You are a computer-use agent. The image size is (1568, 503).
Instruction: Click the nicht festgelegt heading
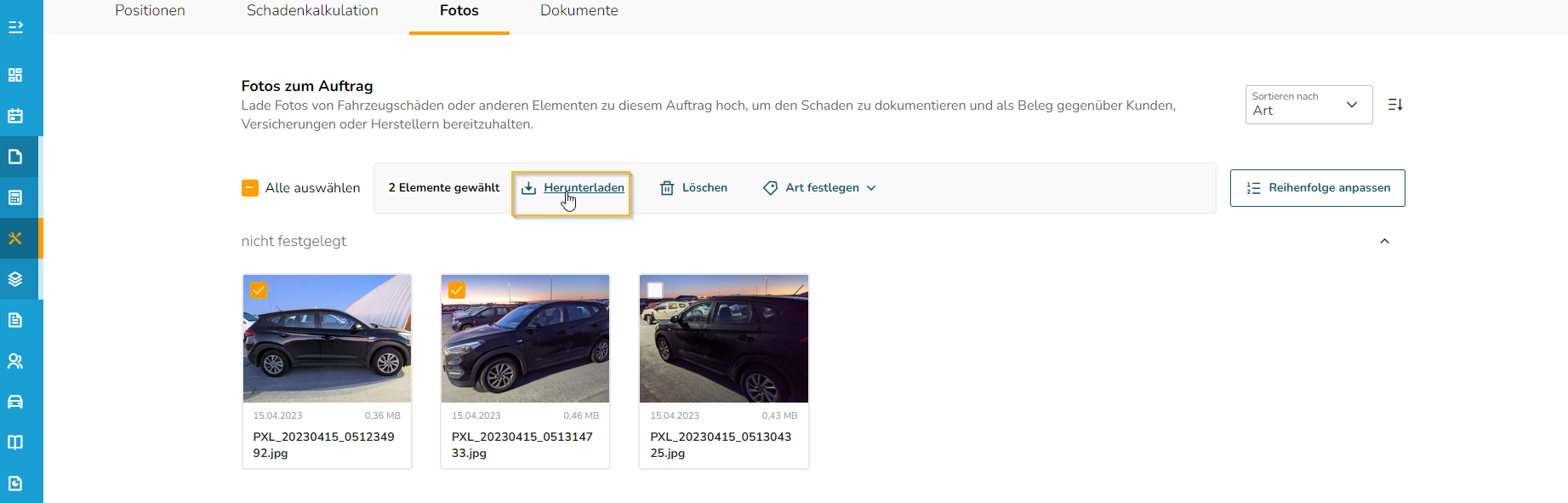click(x=294, y=241)
